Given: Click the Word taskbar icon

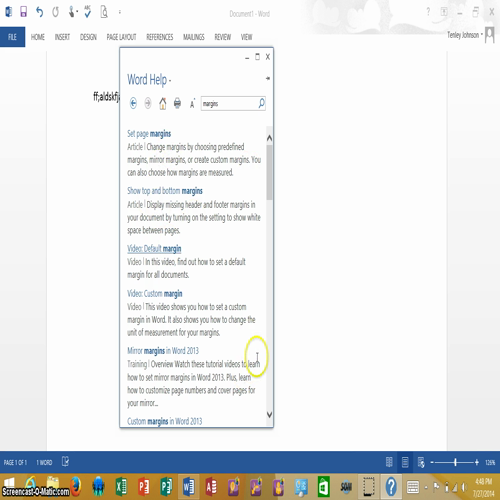Looking at the screenshot, I should tap(188, 487).
